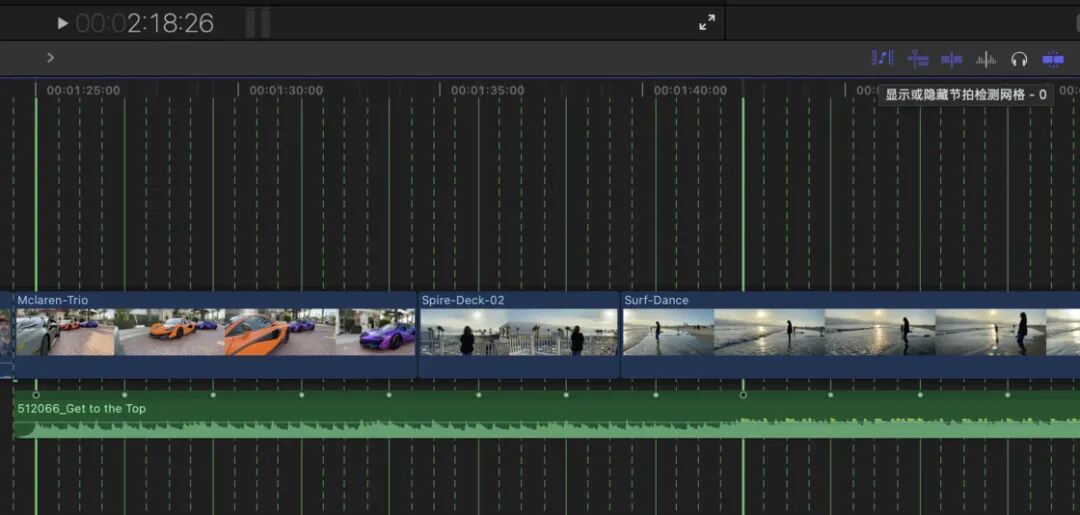The image size is (1080, 515).
Task: Enable audio skimming waveform icon
Action: pyautogui.click(x=986, y=59)
